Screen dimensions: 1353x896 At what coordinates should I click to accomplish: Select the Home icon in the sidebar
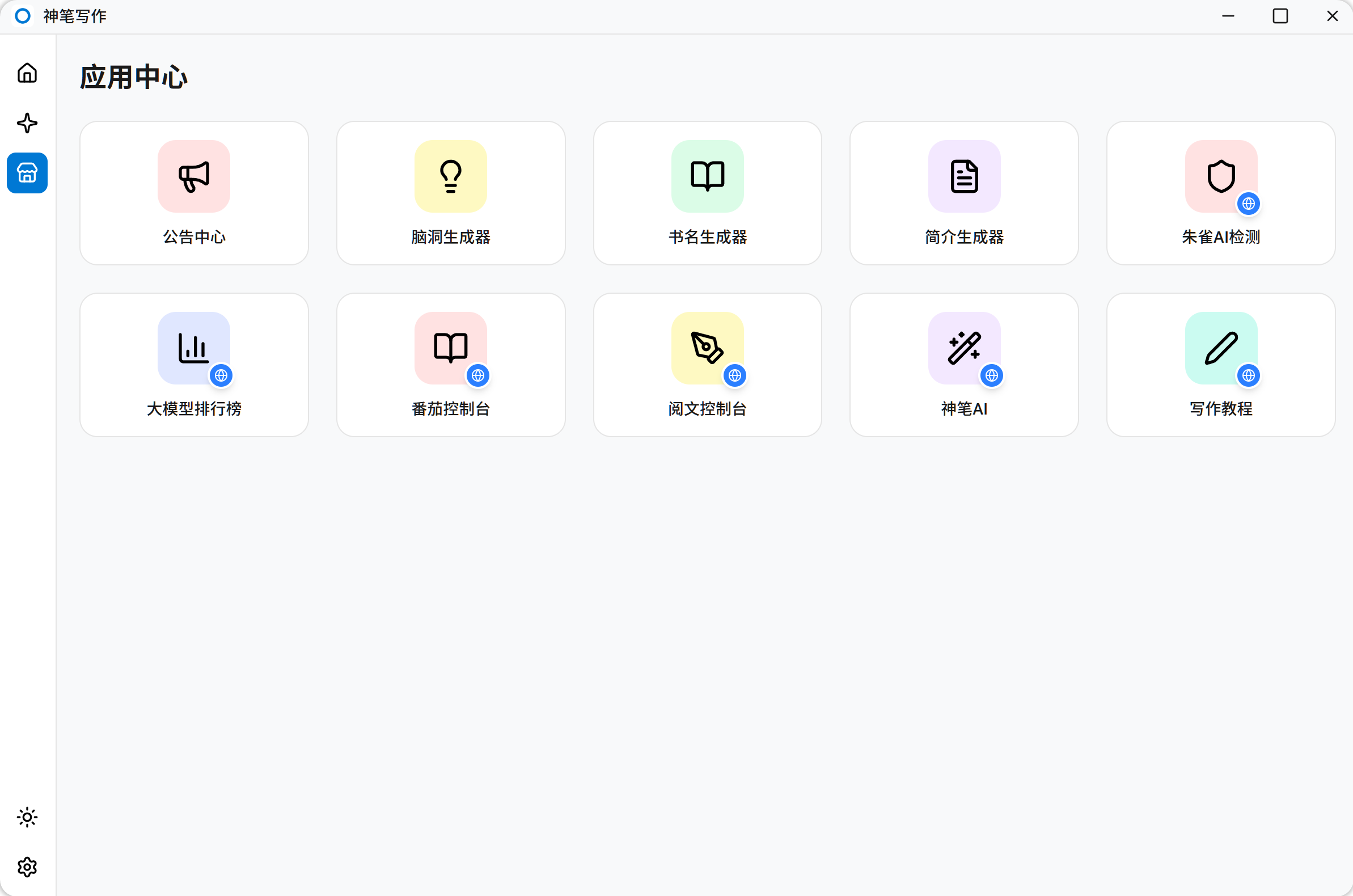(x=27, y=73)
